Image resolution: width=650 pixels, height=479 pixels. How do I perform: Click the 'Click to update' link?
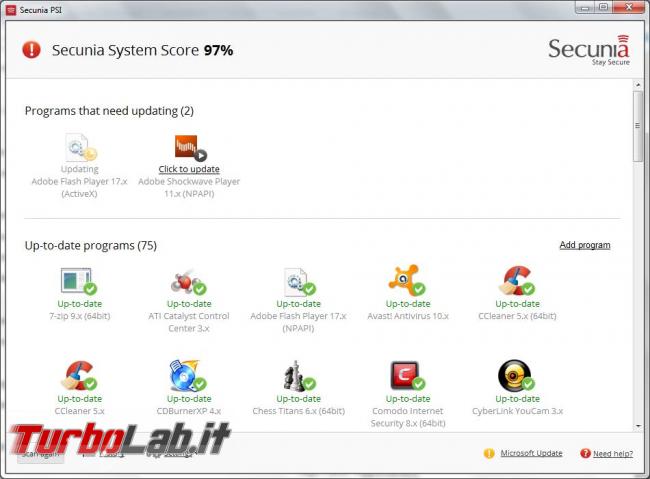[189, 169]
